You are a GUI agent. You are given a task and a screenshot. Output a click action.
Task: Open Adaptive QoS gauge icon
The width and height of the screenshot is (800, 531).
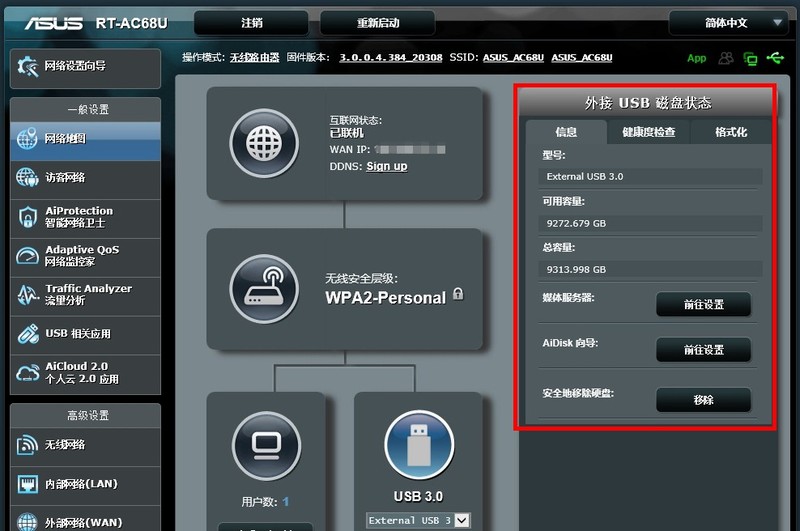coord(27,256)
